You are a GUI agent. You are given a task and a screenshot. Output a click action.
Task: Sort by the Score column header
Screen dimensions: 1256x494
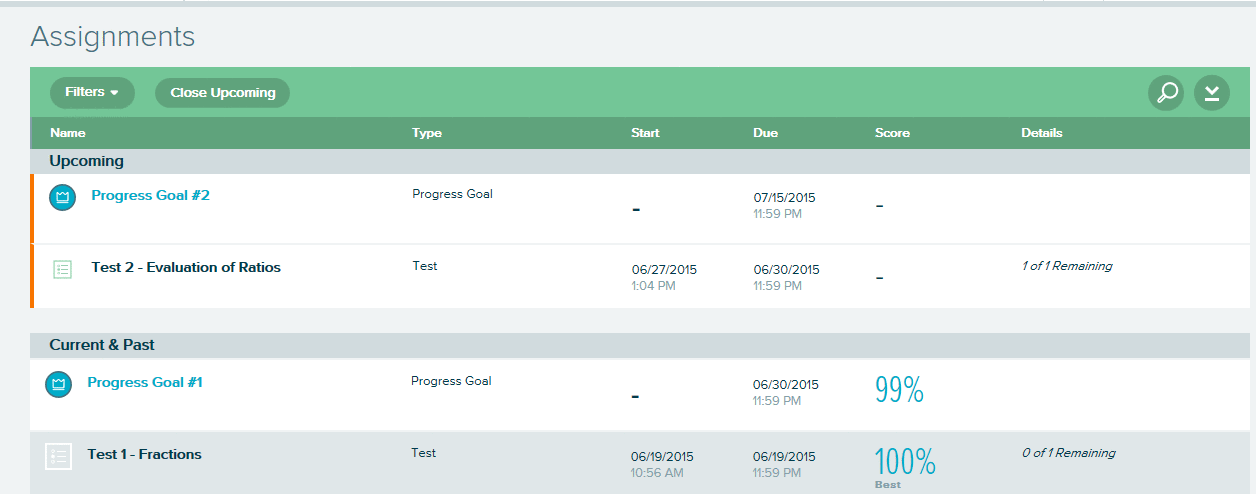coord(892,133)
